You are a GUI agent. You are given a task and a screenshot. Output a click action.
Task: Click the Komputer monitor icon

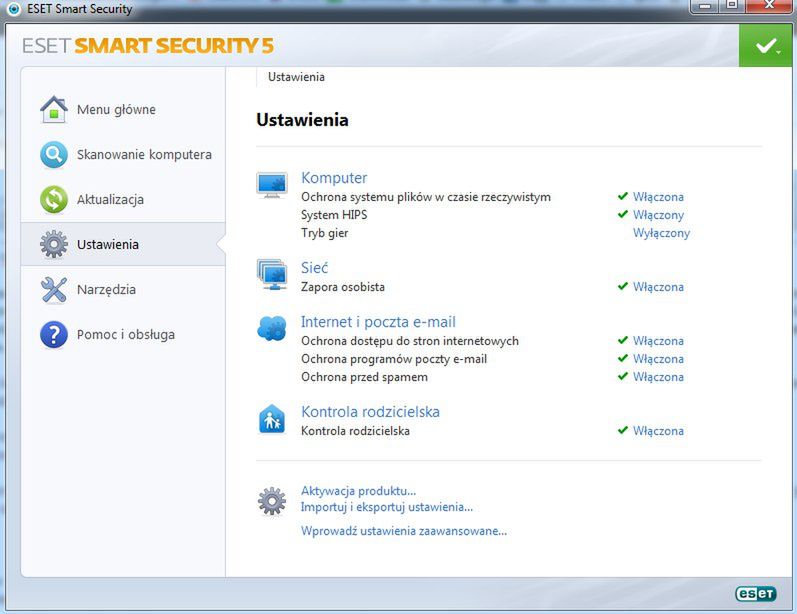272,185
